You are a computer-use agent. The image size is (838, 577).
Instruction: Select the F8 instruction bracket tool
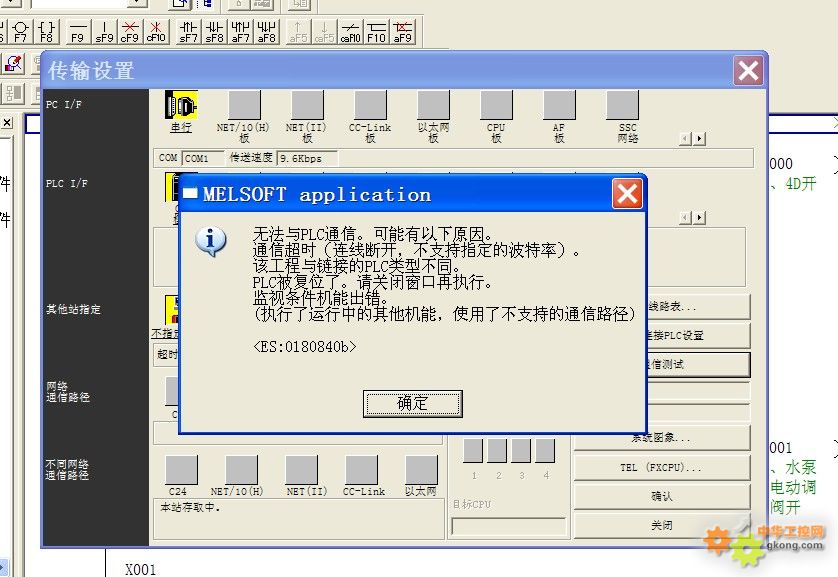[47, 32]
